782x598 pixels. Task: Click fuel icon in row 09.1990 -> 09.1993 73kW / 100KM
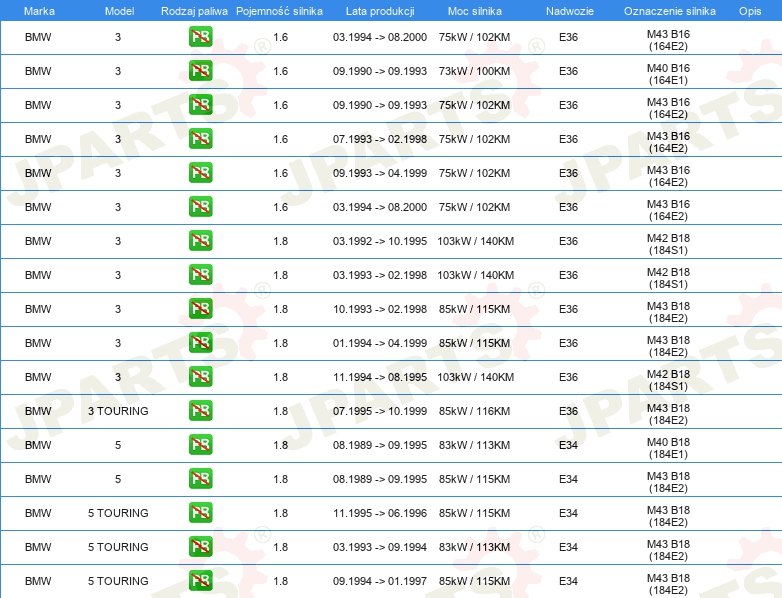coord(200,71)
